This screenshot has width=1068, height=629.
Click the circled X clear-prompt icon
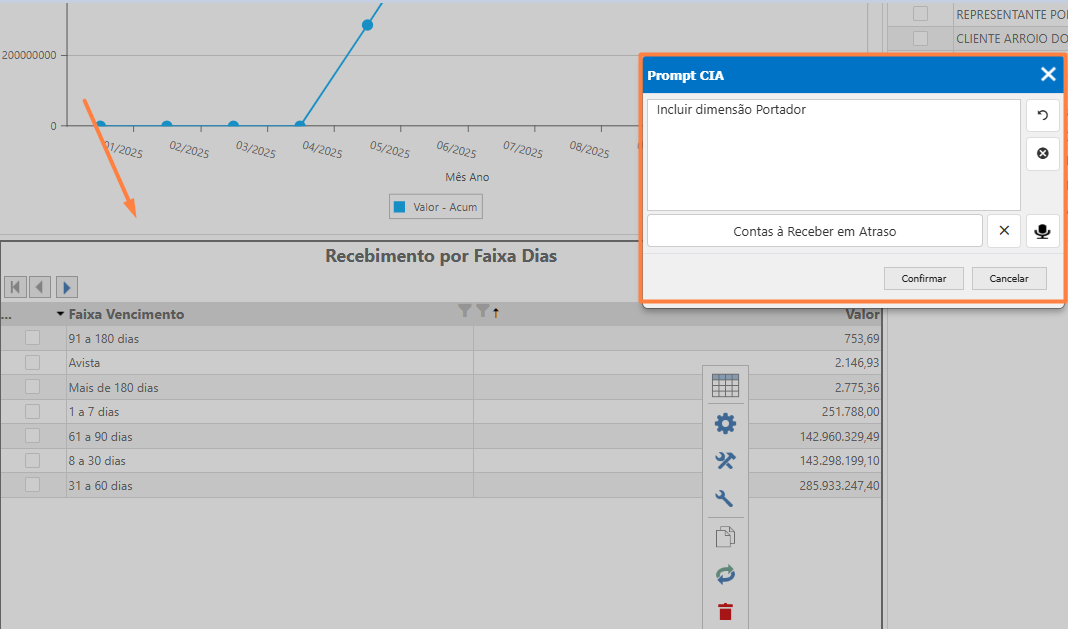1042,153
